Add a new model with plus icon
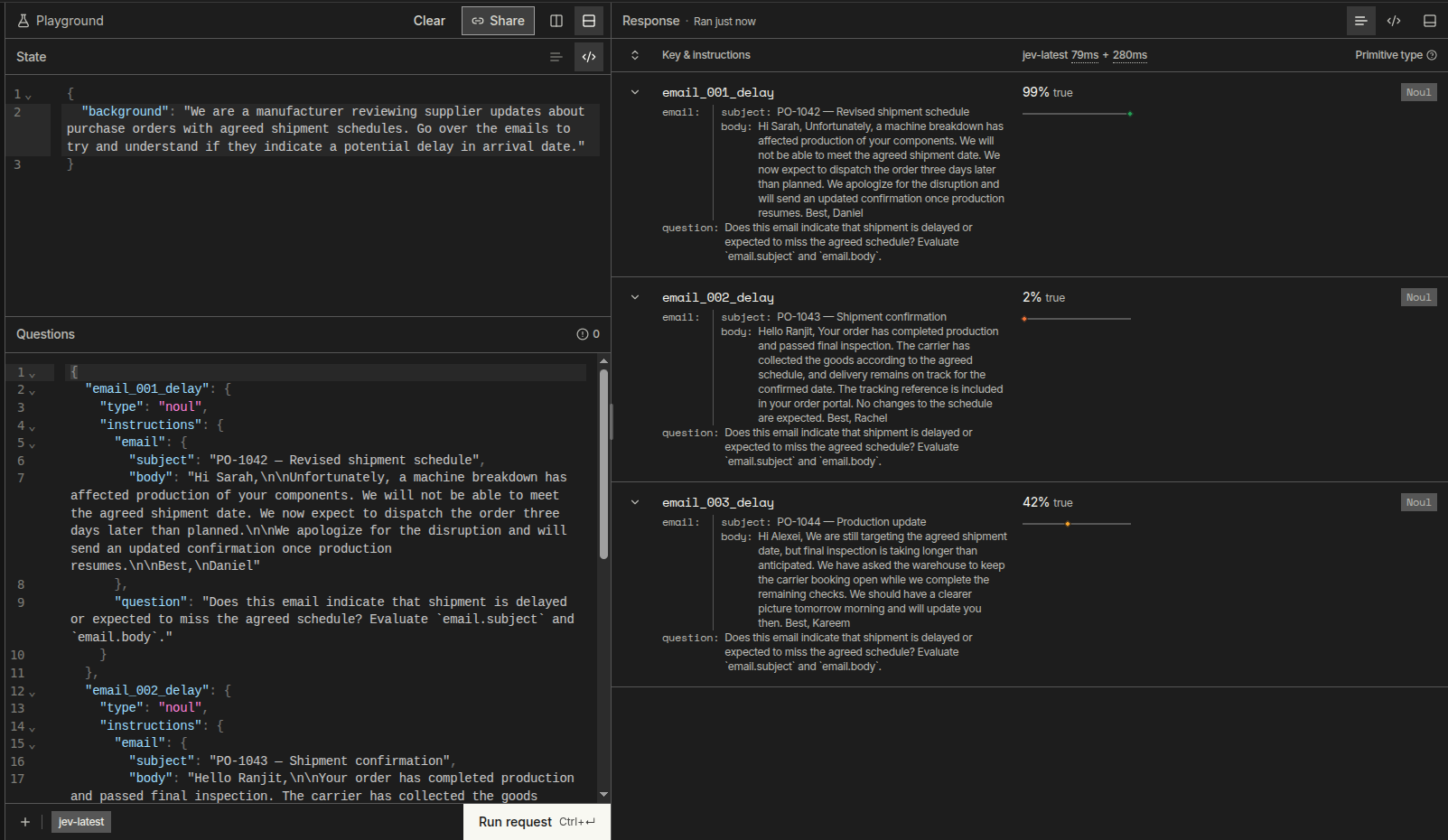Image resolution: width=1448 pixels, height=840 pixels. pyautogui.click(x=25, y=822)
